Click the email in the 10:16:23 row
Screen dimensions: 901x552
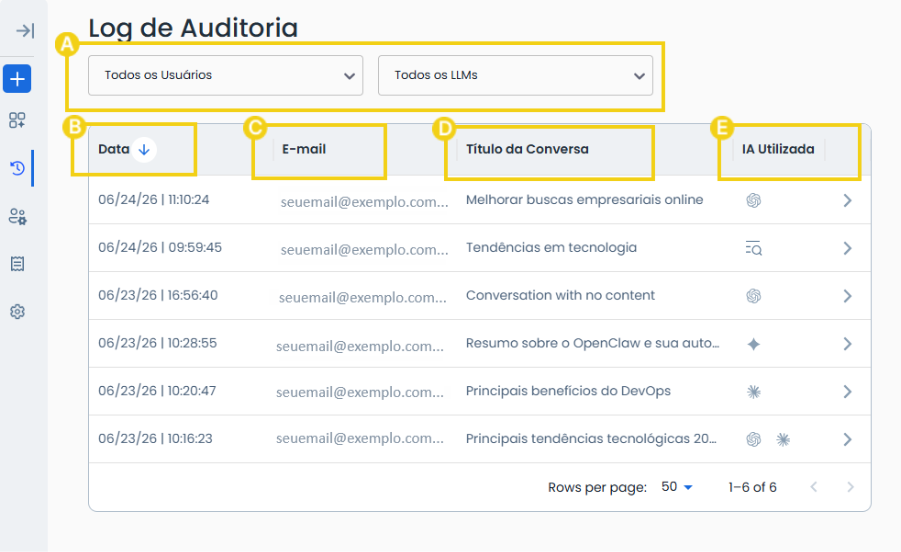click(x=360, y=438)
